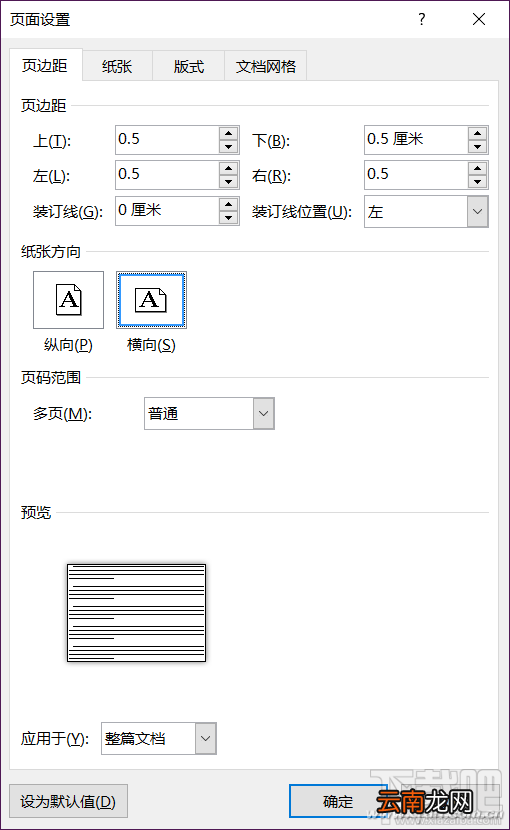Click the landscape page preview thumbnail
510x830 pixels.
136,612
